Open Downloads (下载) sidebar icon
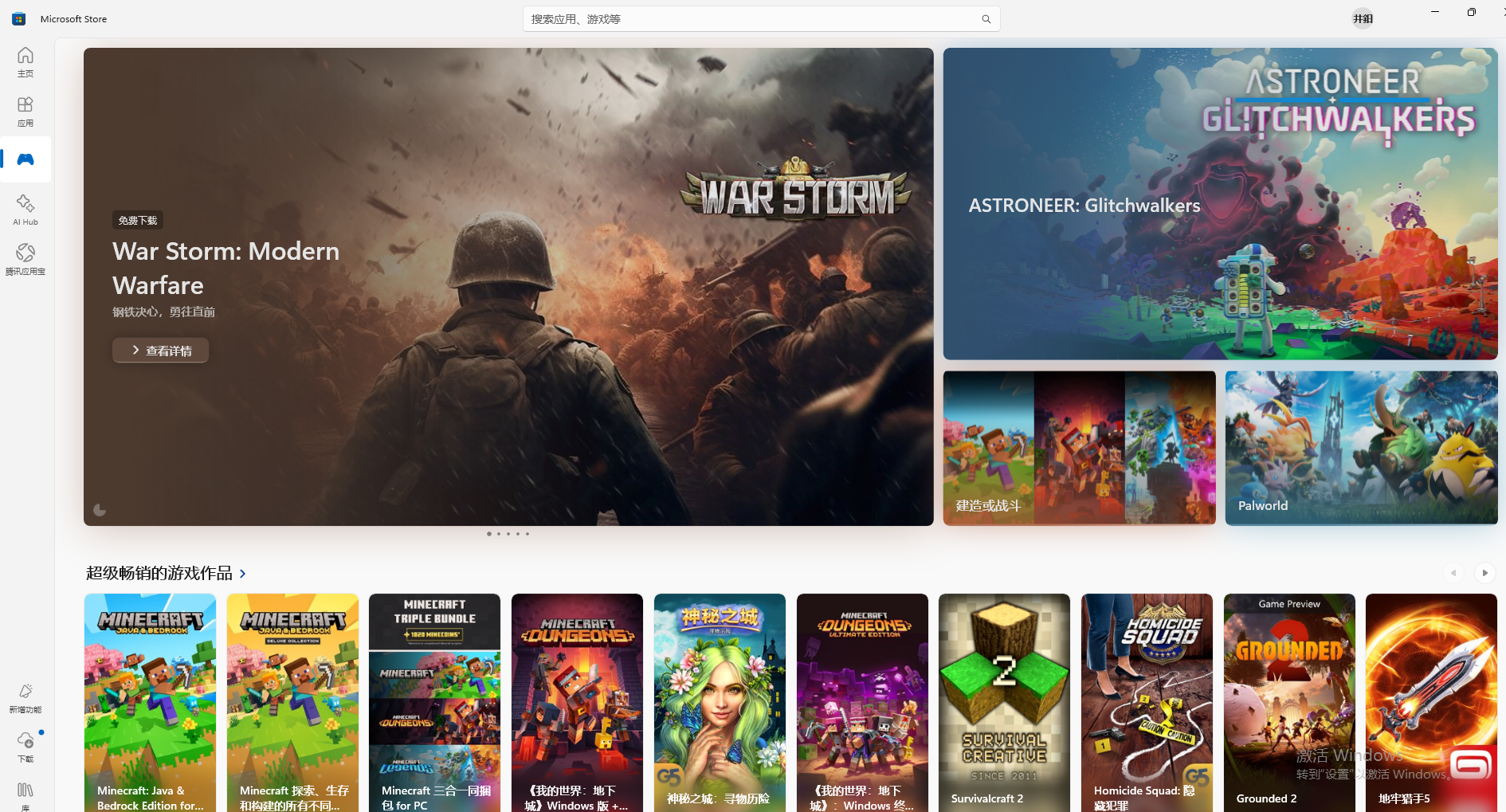The height and width of the screenshot is (812, 1506). (25, 747)
